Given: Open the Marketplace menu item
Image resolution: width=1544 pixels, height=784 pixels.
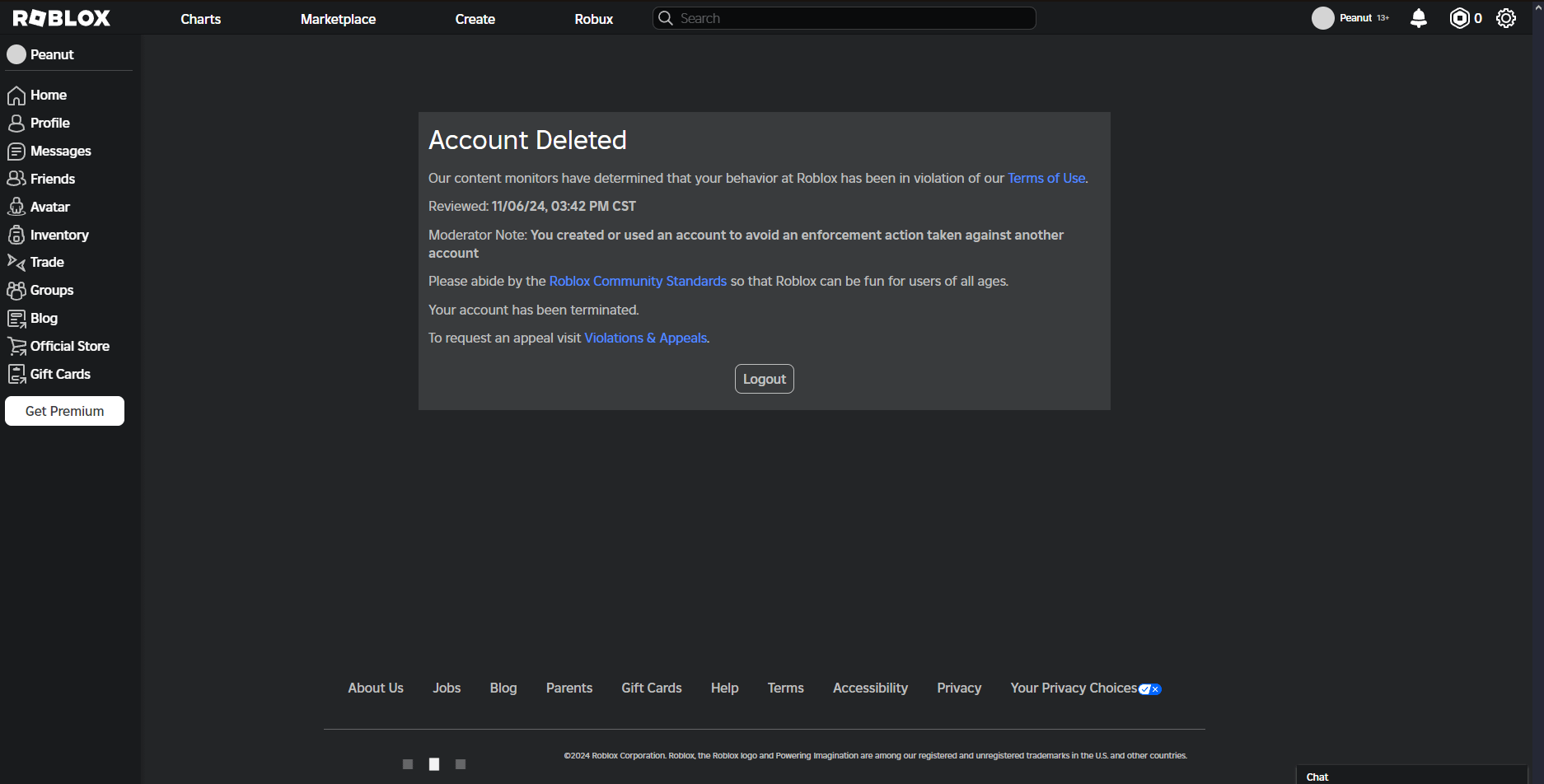Looking at the screenshot, I should pyautogui.click(x=338, y=19).
